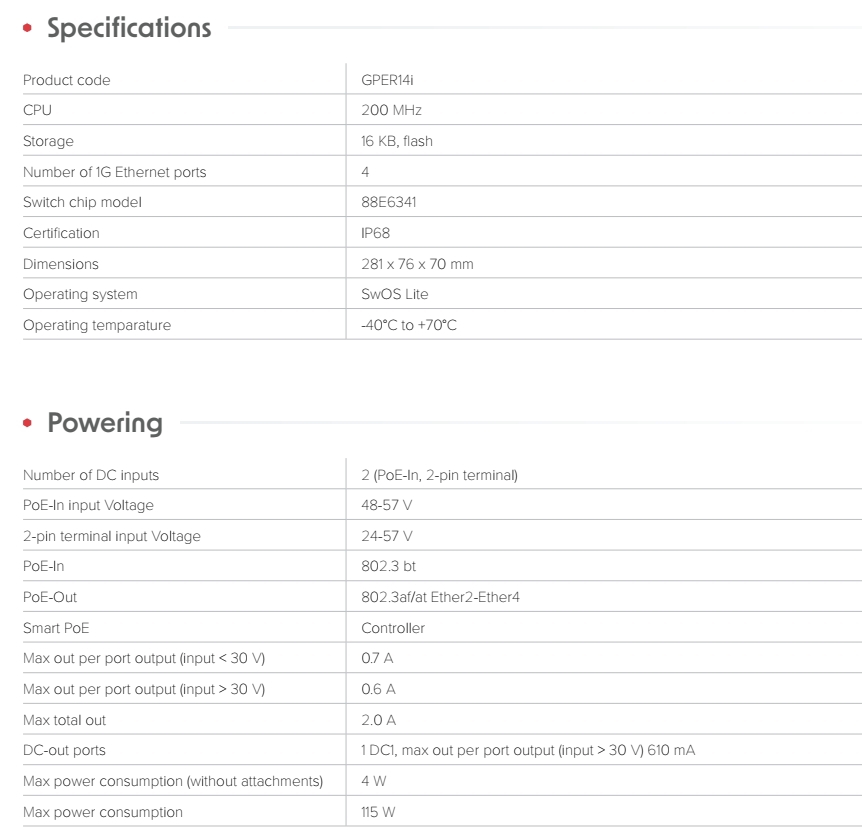The height and width of the screenshot is (839, 862).
Task: Click the Number of DC inputs label
Action: pyautogui.click(x=91, y=475)
